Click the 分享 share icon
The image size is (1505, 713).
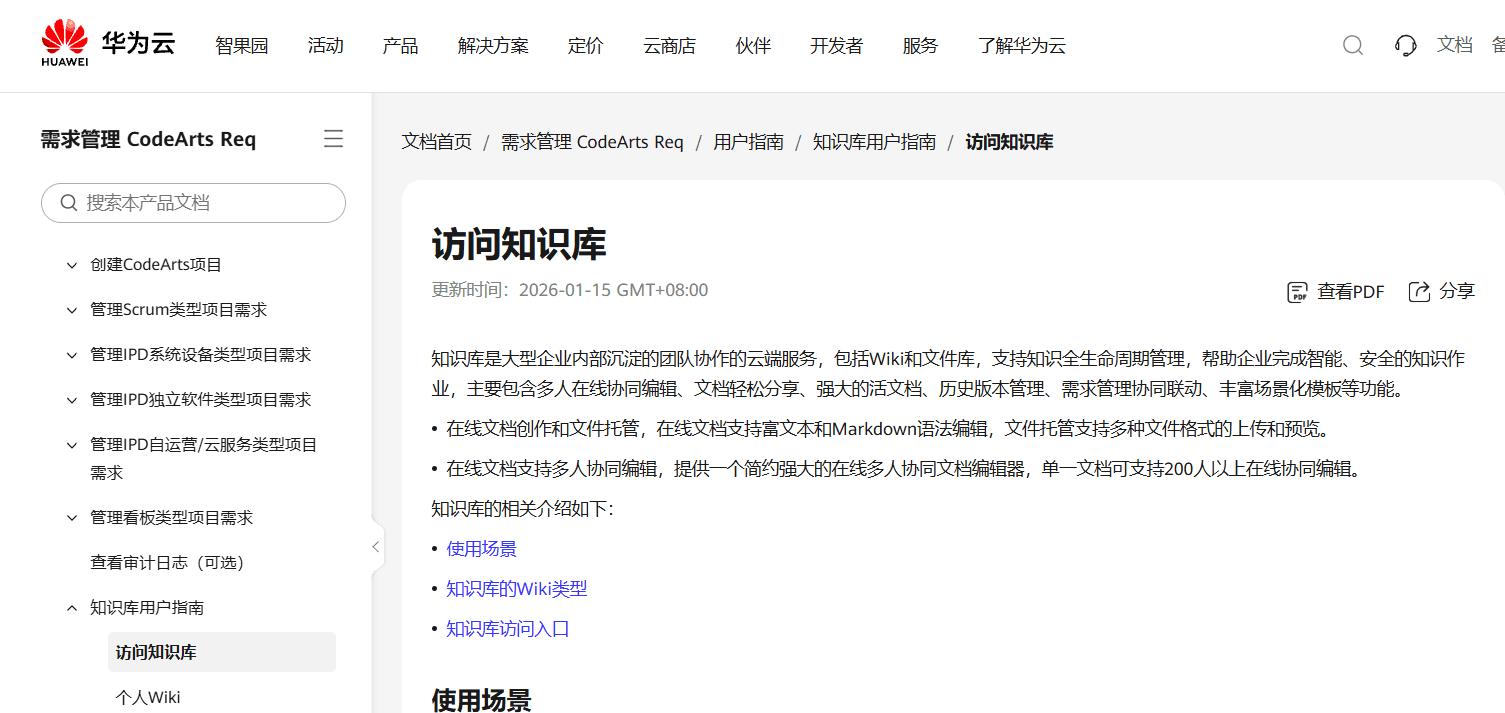coord(1419,292)
